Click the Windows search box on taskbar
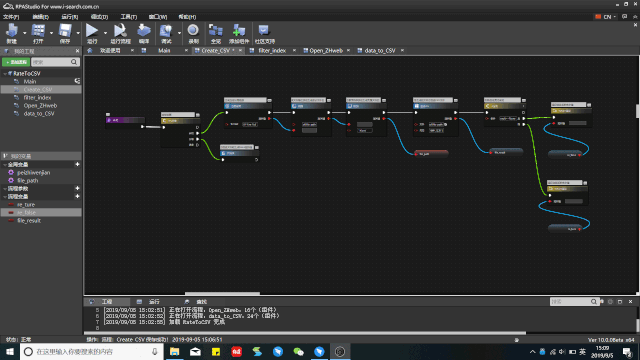 click(x=92, y=351)
